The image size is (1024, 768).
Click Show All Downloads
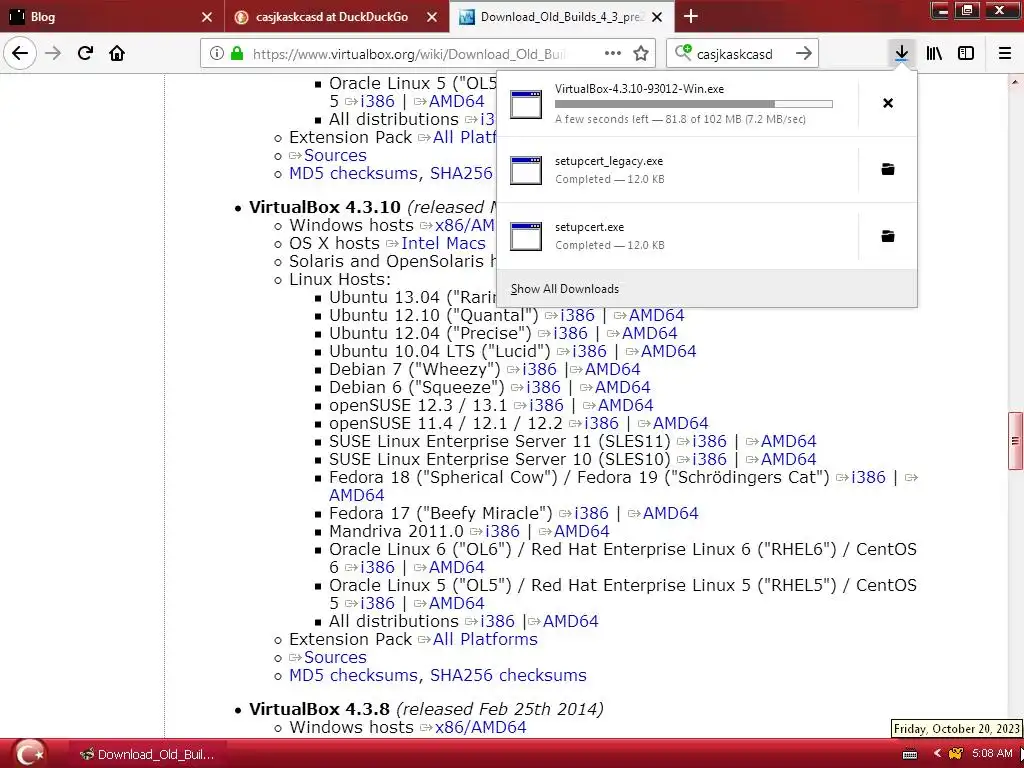(565, 289)
